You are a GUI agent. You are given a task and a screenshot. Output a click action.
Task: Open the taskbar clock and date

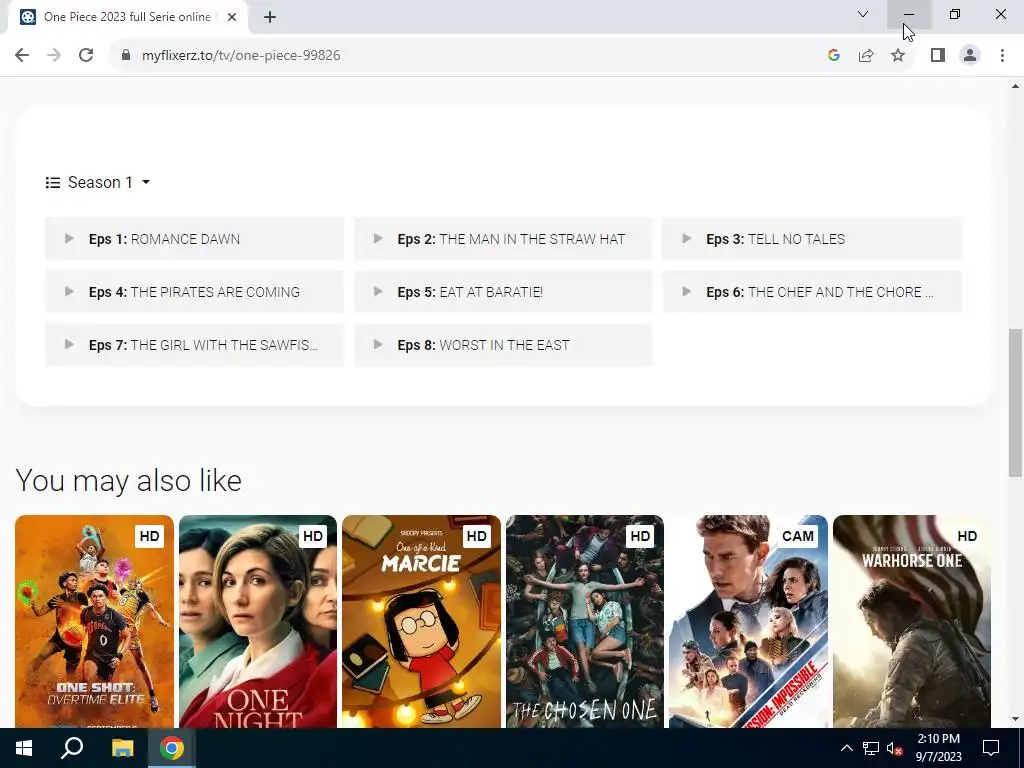click(x=938, y=748)
